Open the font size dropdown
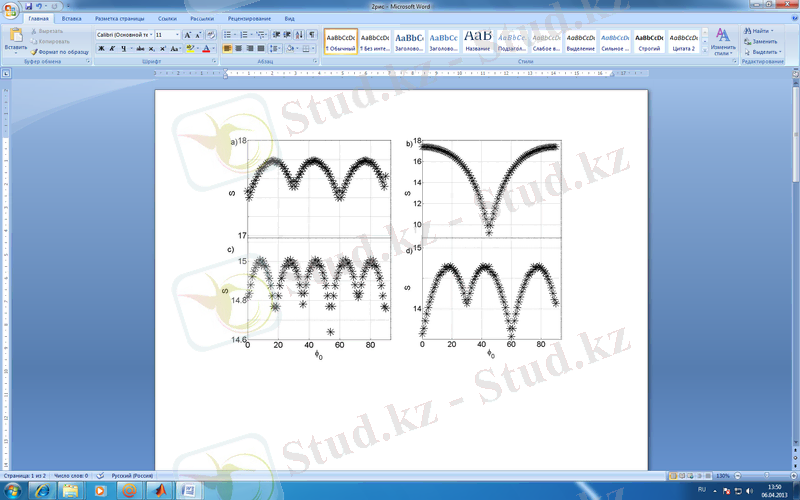 pyautogui.click(x=177, y=35)
